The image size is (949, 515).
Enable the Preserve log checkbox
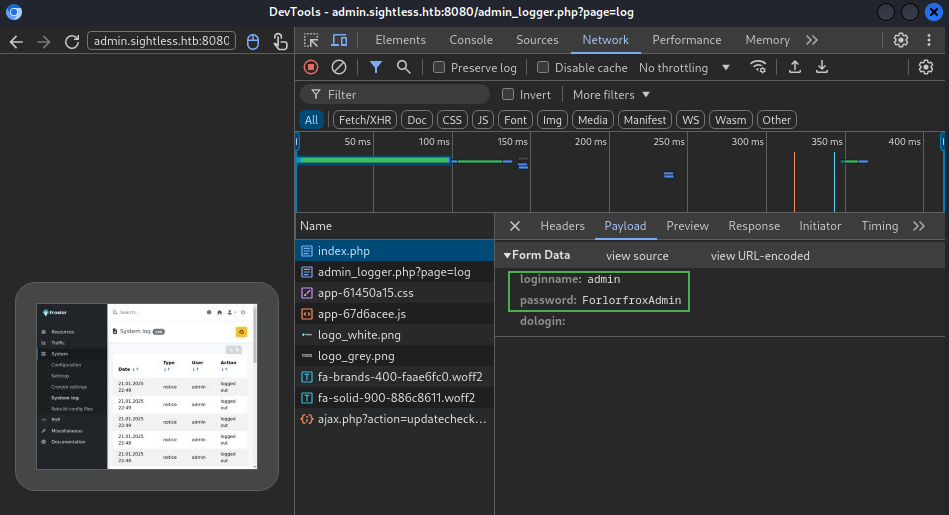point(439,67)
